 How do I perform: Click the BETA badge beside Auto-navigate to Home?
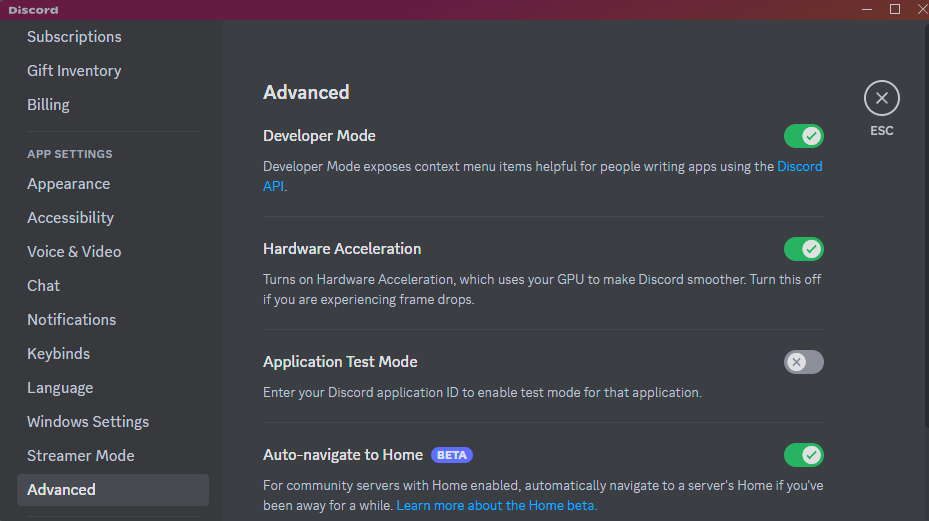click(x=451, y=455)
